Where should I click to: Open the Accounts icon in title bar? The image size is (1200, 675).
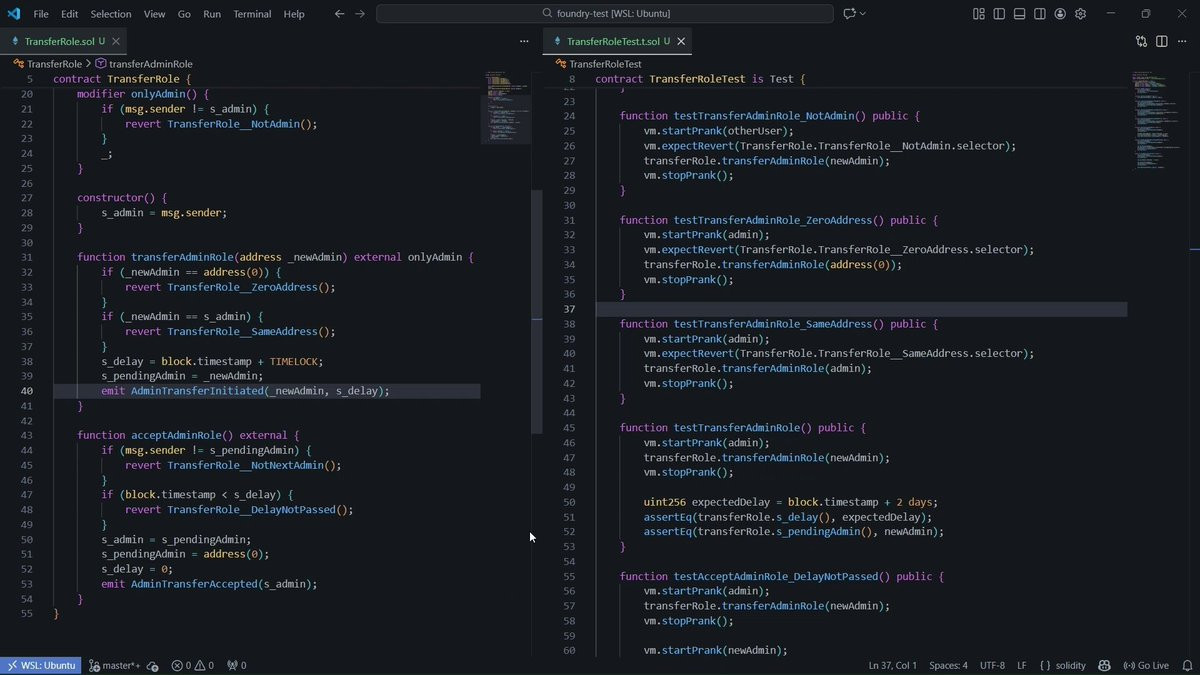1060,14
